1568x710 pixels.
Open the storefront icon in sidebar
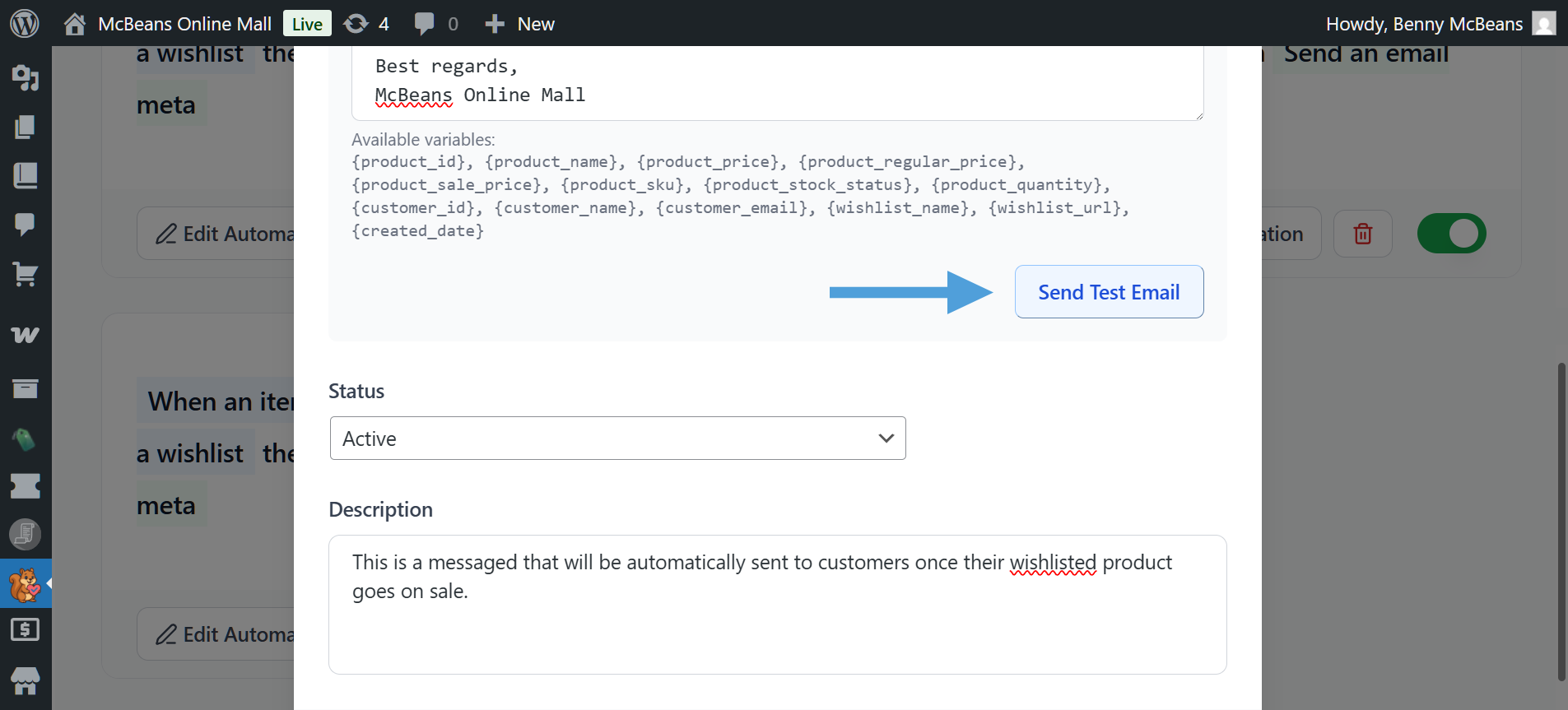[25, 681]
